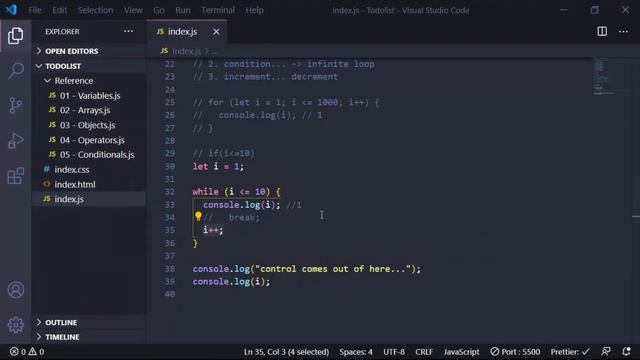Open the Help menu
640x360 pixels.
[x=254, y=10]
